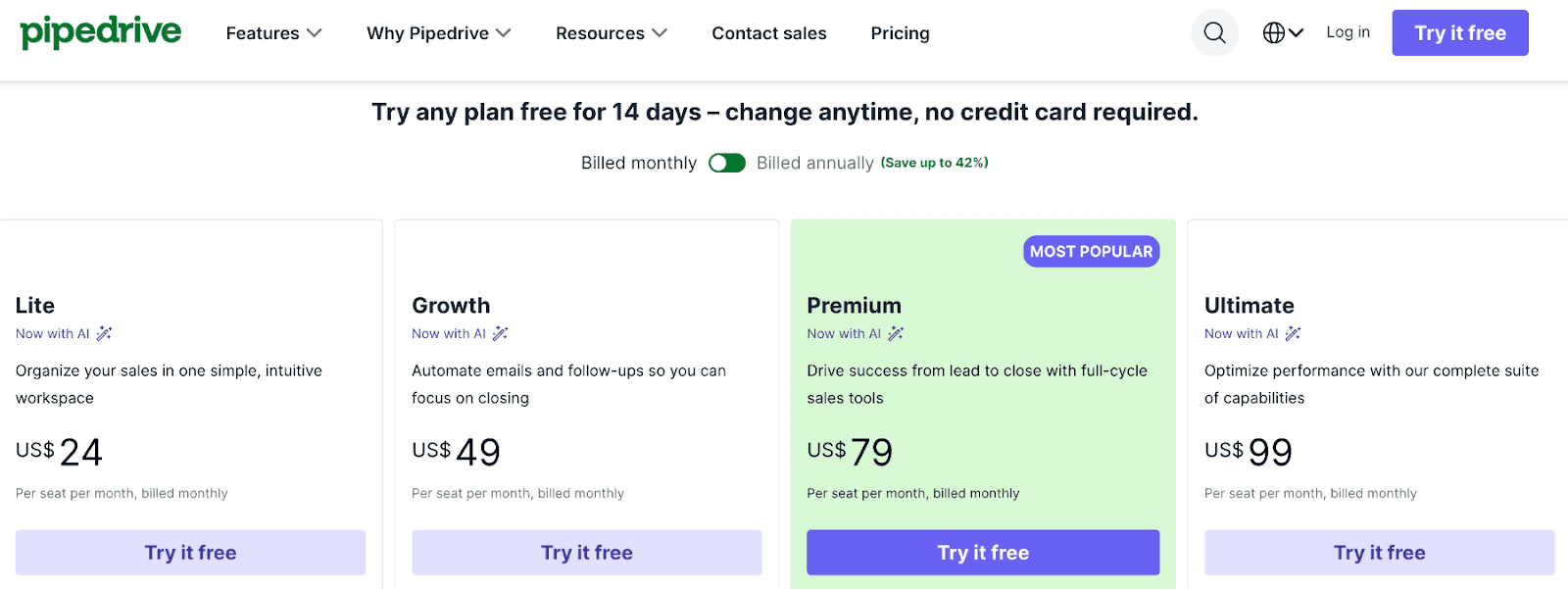Viewport: 1568px width, 589px height.
Task: Click the AI wand icon on the Ultimate plan
Action: (1294, 333)
